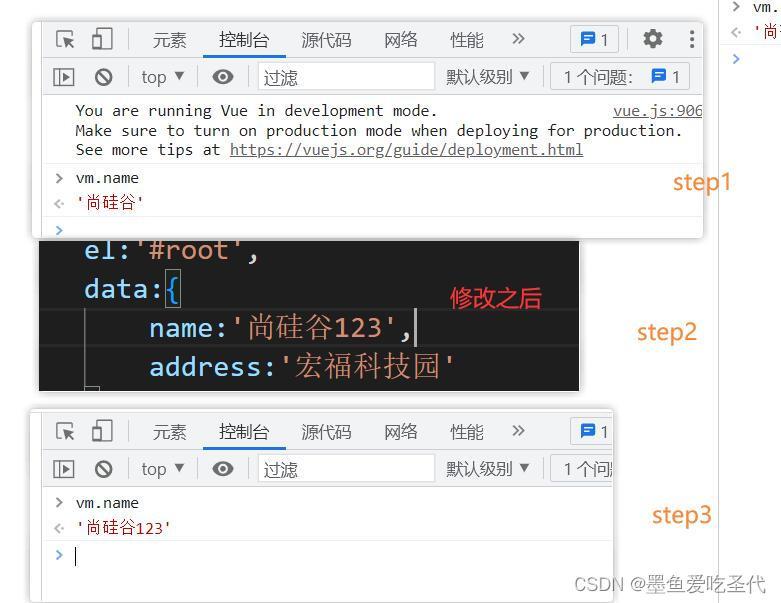Show more tabs chevron in bottom DevTools
This screenshot has height=603, width=781.
tap(519, 431)
